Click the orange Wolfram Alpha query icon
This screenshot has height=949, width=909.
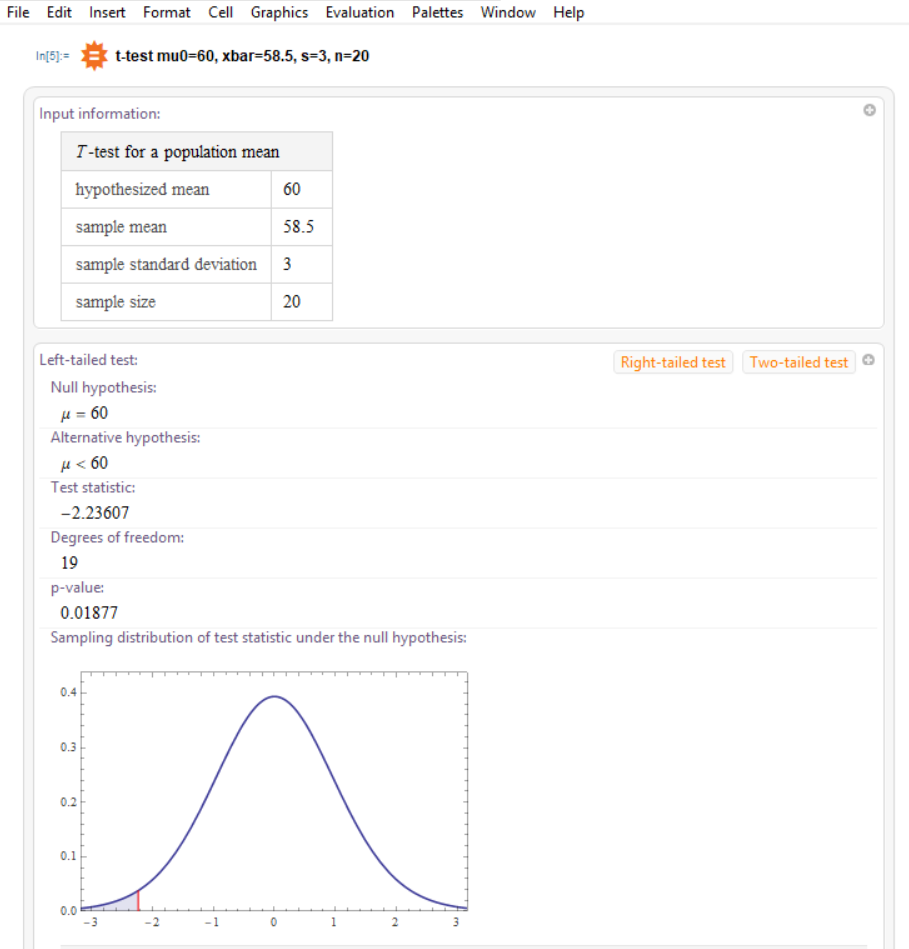pyautogui.click(x=94, y=56)
